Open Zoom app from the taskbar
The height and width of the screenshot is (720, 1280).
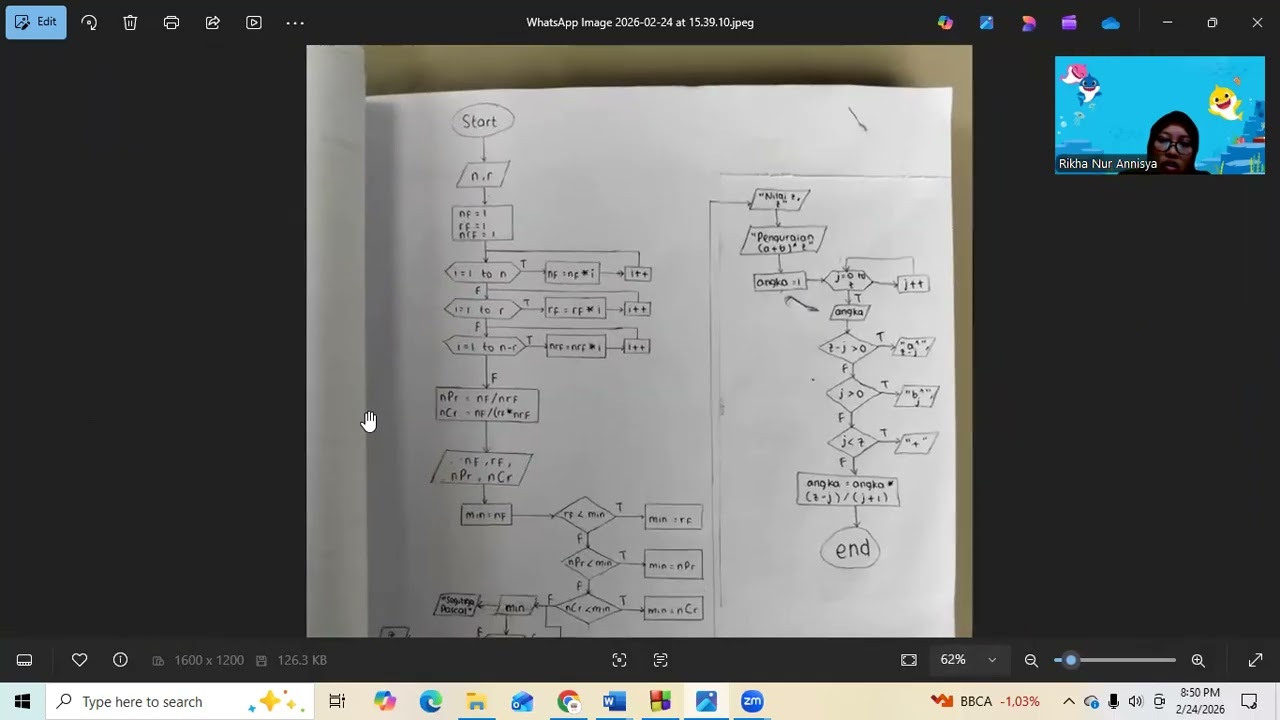[x=752, y=701]
